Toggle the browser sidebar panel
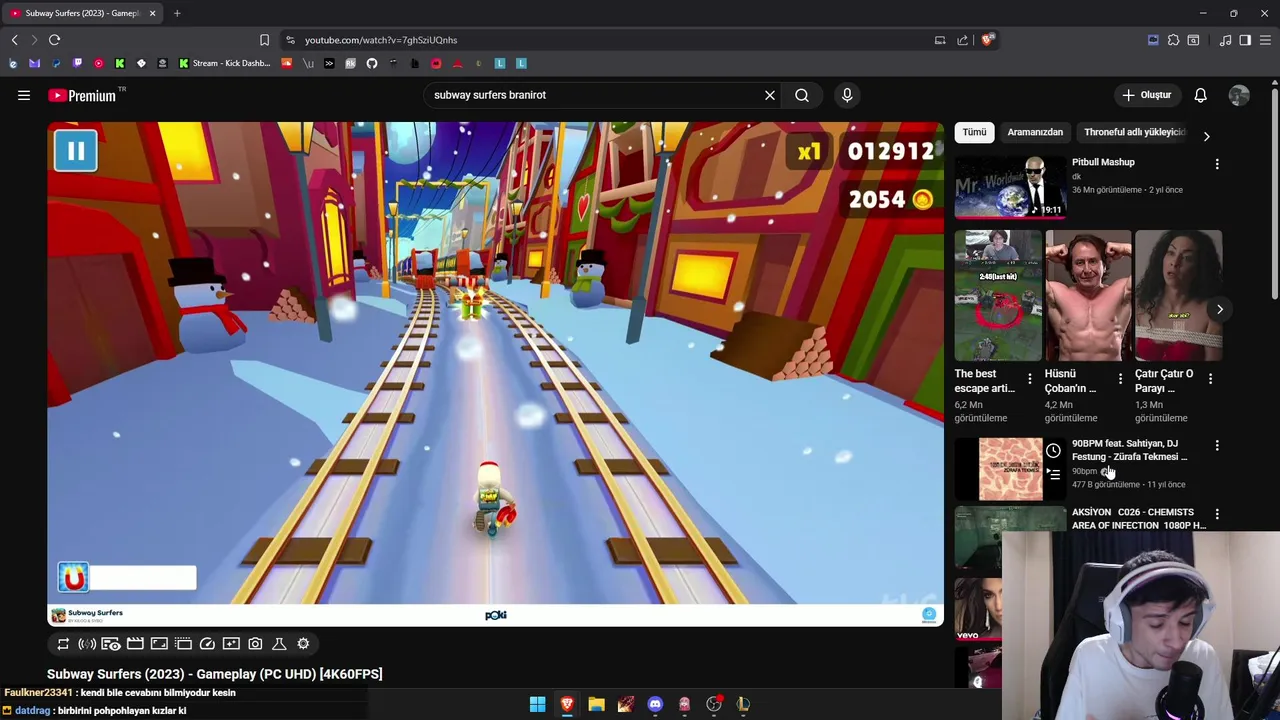 click(1245, 40)
